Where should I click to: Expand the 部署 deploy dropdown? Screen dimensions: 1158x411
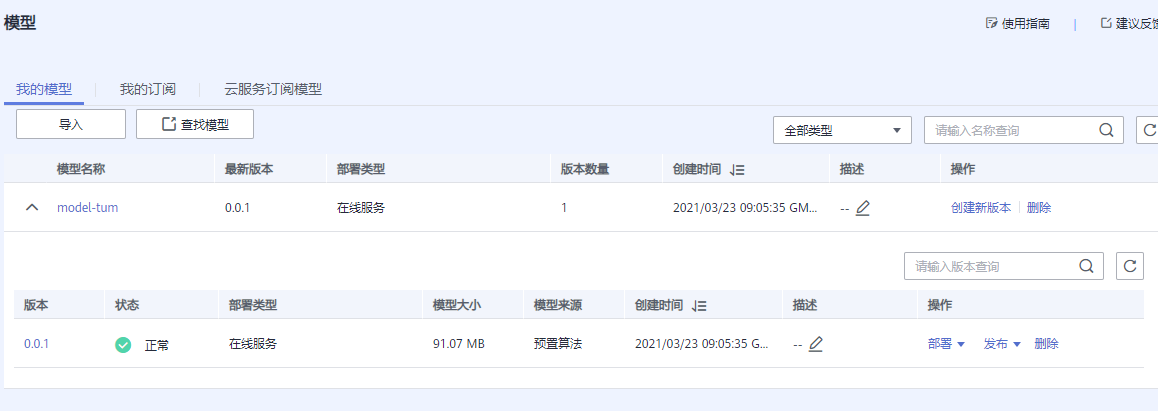[945, 344]
